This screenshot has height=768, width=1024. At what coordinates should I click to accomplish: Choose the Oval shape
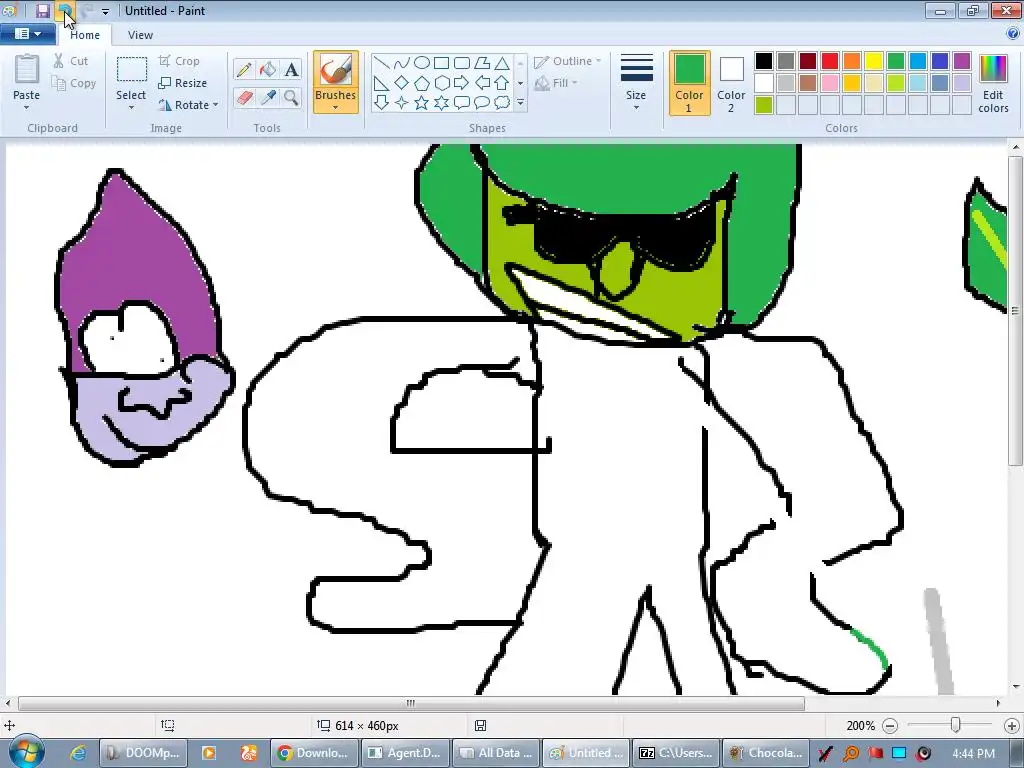pyautogui.click(x=422, y=63)
